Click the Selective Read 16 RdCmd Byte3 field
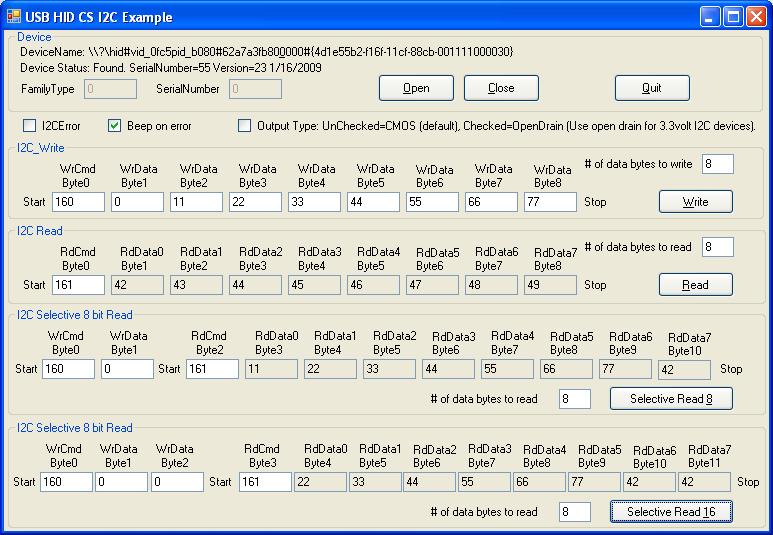 265,482
